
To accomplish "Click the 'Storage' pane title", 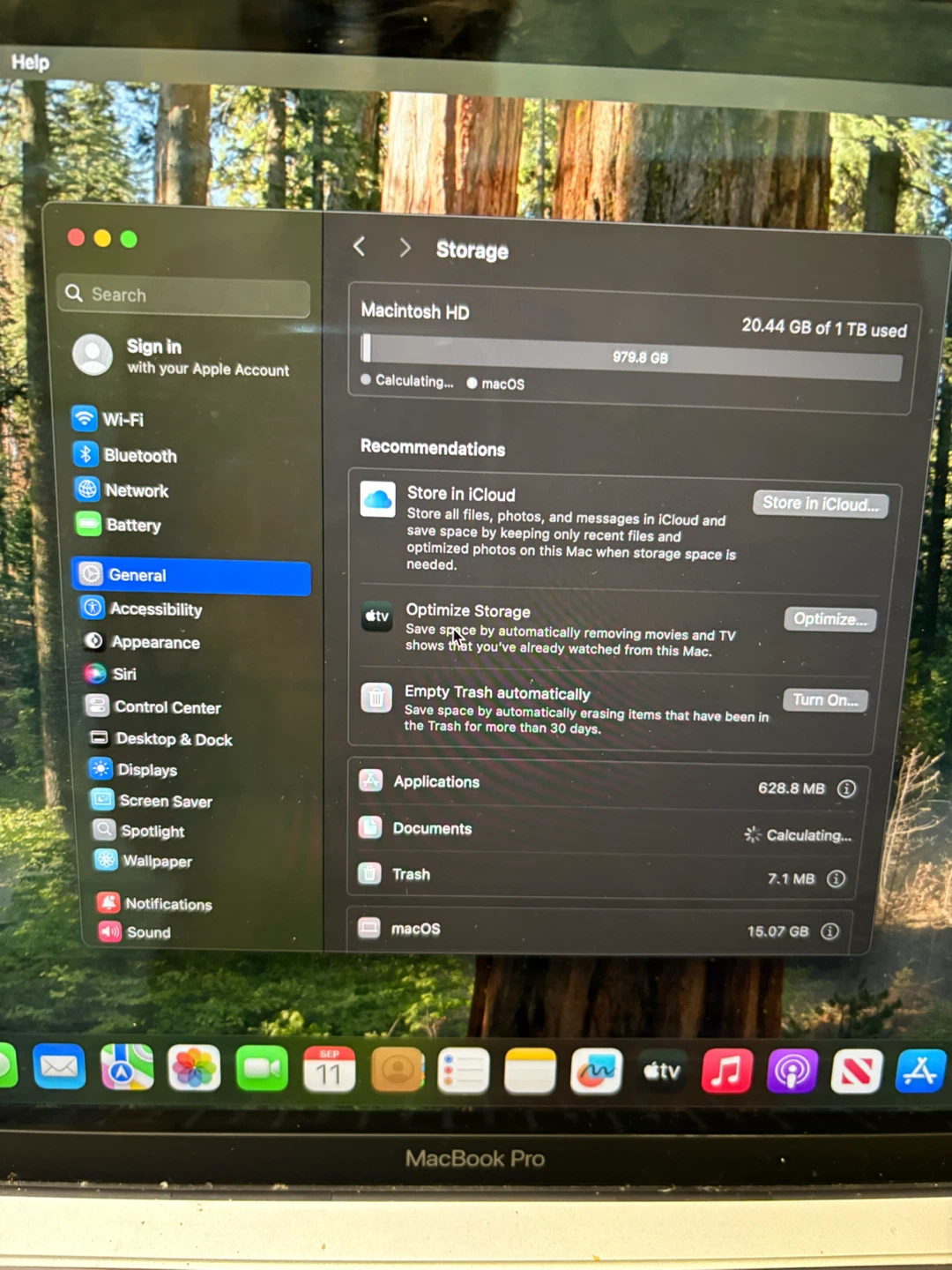I will tap(472, 250).
